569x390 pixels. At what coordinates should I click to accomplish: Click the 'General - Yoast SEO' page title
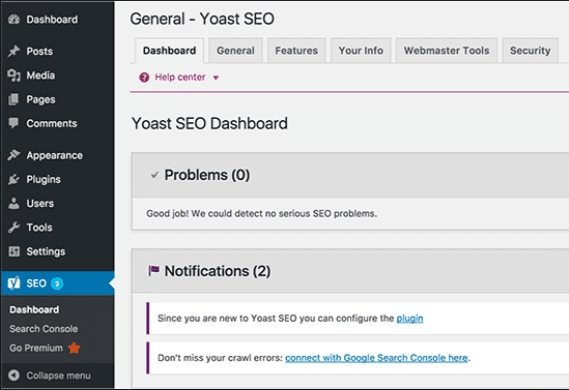pos(202,19)
